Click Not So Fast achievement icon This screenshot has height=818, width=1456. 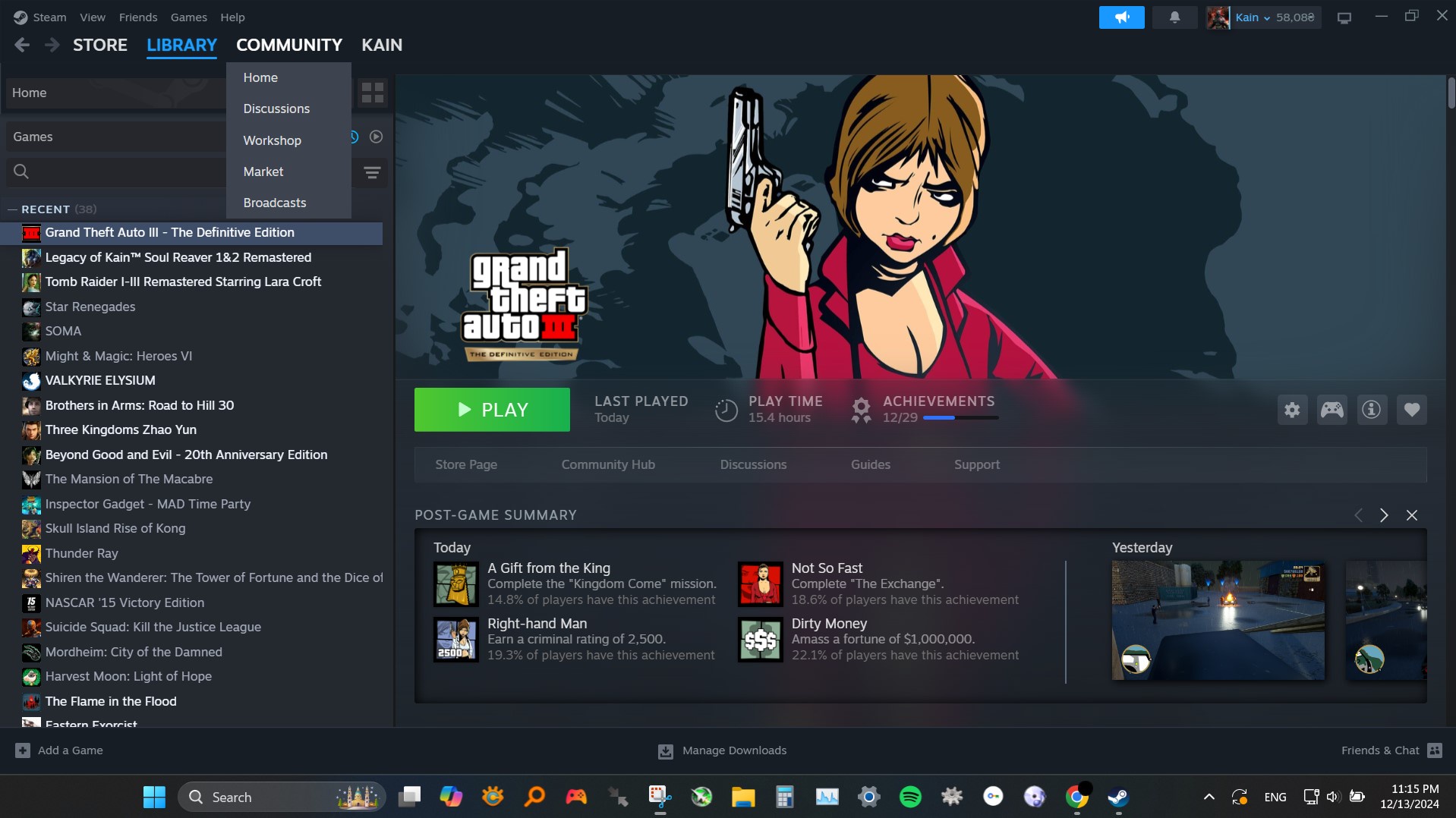point(760,584)
